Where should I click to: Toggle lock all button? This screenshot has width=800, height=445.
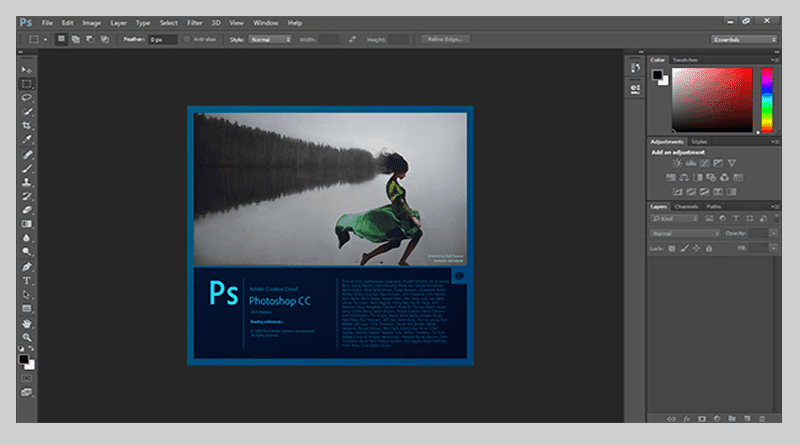click(x=709, y=249)
